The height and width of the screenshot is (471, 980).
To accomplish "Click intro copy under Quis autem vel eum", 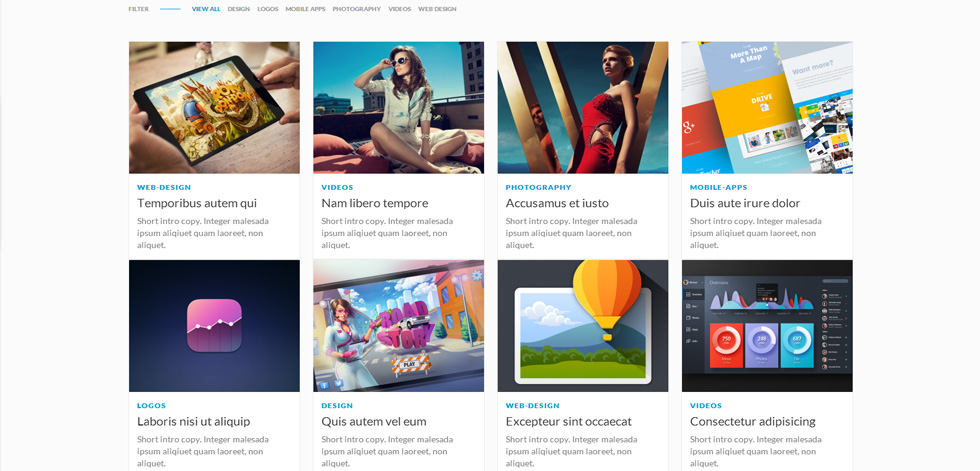I will [388, 452].
